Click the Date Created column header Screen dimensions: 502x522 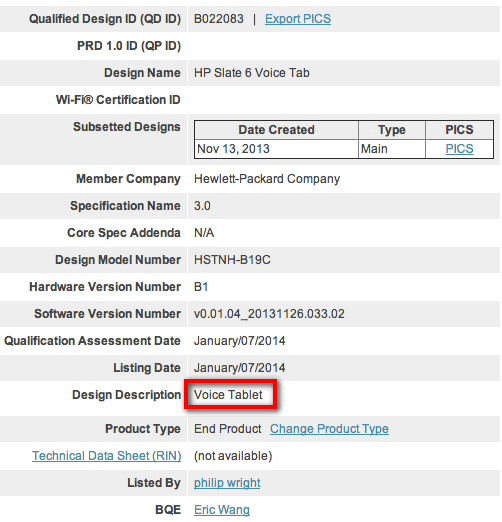pyautogui.click(x=276, y=130)
